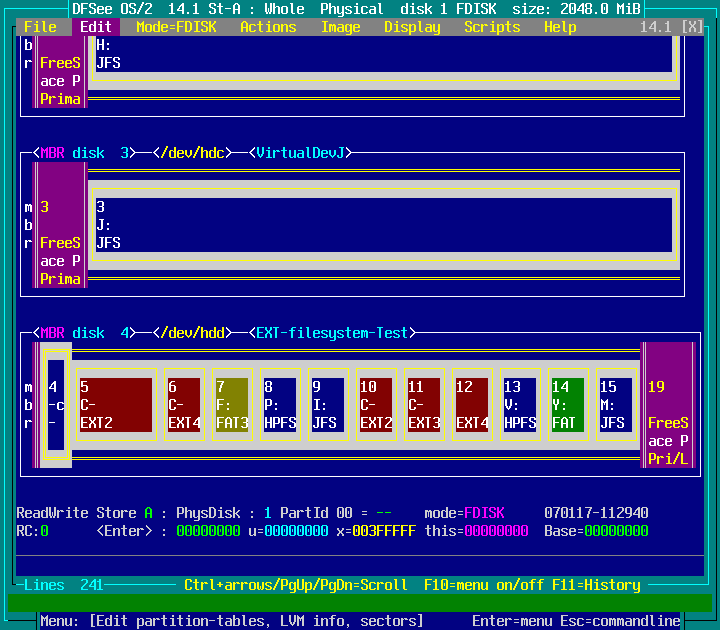Click the small partition 4 block
Image resolution: width=720 pixels, height=630 pixels.
point(56,405)
